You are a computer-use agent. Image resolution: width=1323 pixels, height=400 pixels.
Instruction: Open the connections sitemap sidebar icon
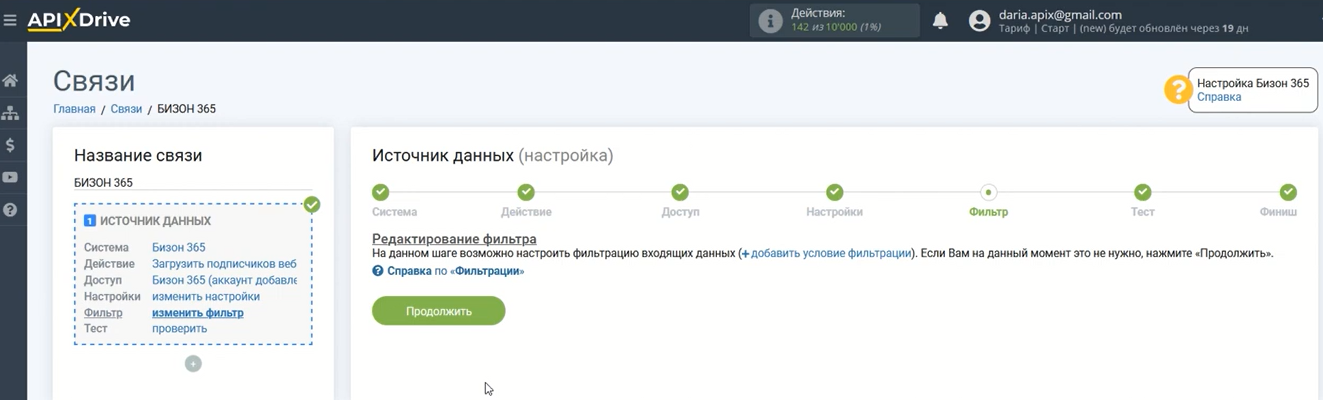click(11, 113)
